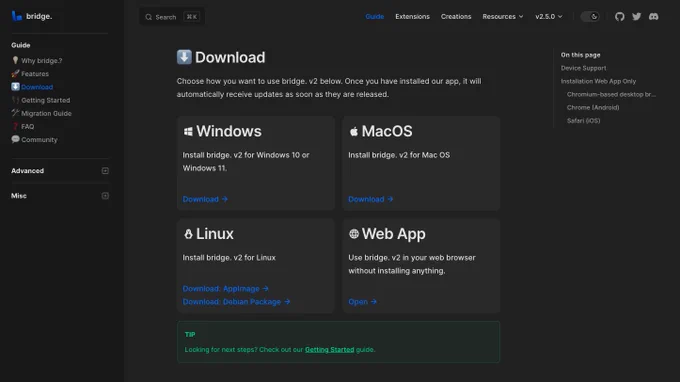Click the Windows download link

(x=205, y=199)
